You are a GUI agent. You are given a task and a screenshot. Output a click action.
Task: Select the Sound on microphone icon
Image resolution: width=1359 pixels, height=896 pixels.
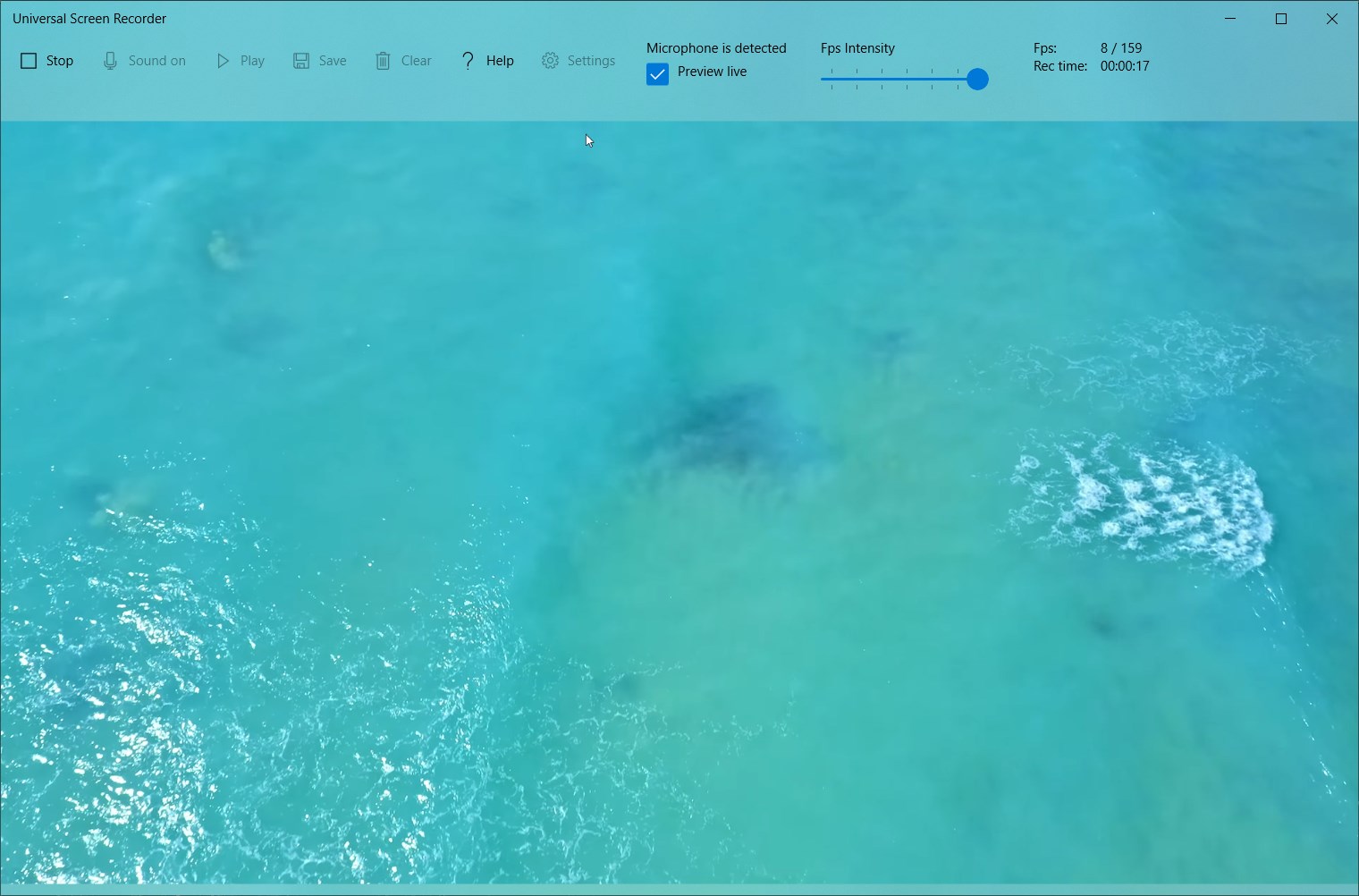click(x=110, y=60)
